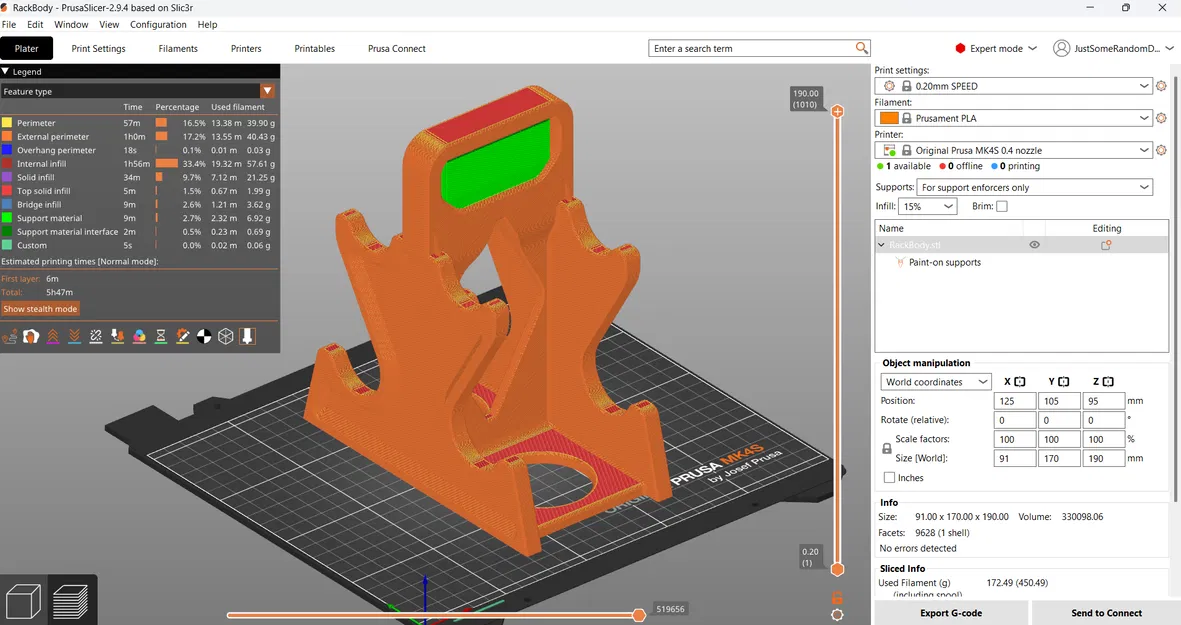This screenshot has width=1181, height=625.
Task: Click the Size Z input field
Action: coord(1103,458)
